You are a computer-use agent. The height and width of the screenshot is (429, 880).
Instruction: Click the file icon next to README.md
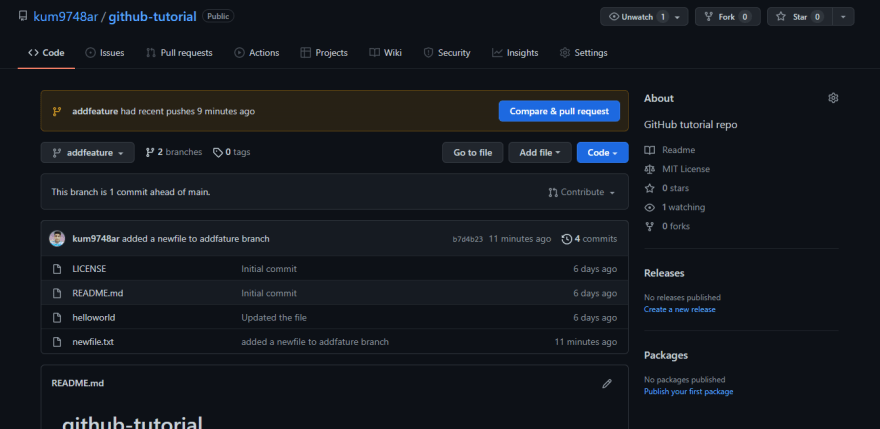coord(57,293)
